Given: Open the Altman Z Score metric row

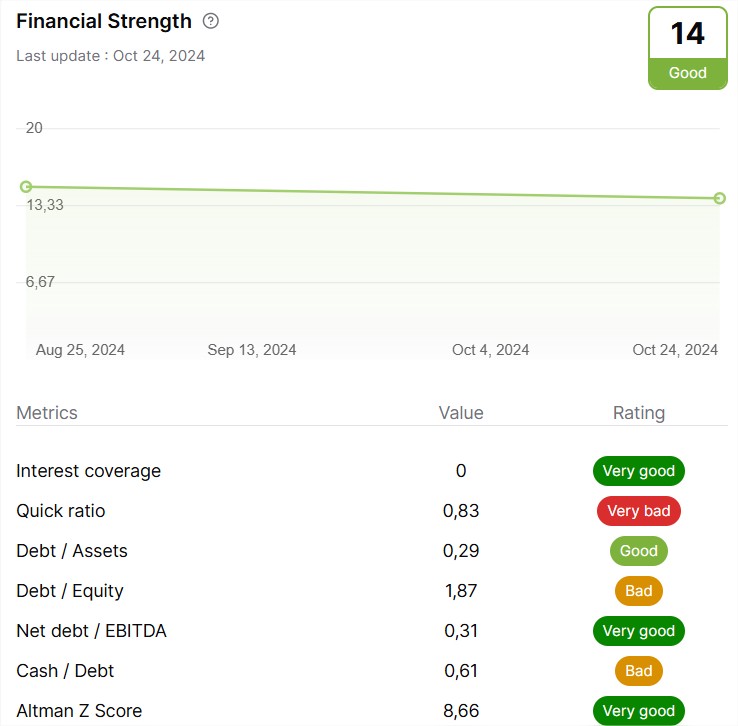Looking at the screenshot, I should coord(372,710).
